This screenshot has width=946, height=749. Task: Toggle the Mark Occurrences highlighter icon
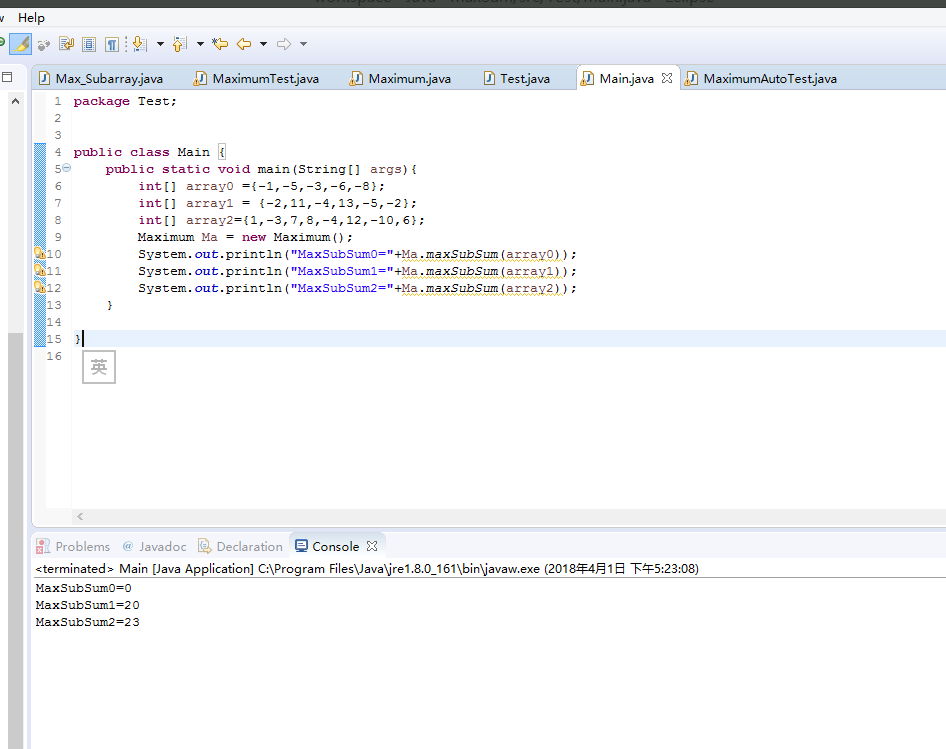[20, 44]
